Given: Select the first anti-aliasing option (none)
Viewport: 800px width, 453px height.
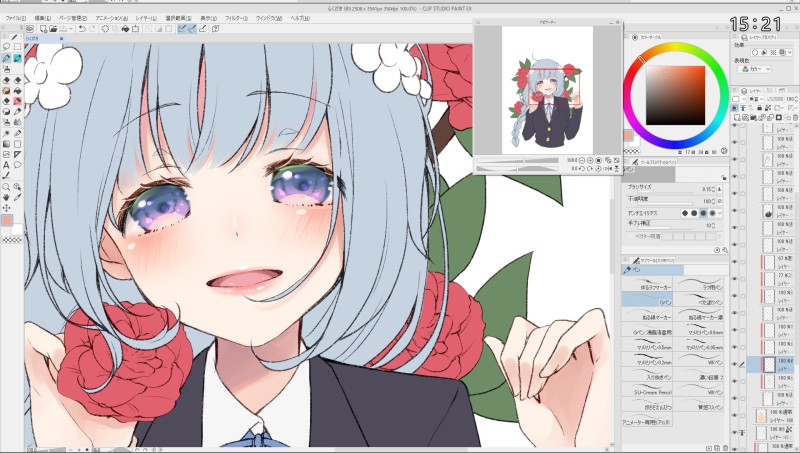Looking at the screenshot, I should coord(685,213).
